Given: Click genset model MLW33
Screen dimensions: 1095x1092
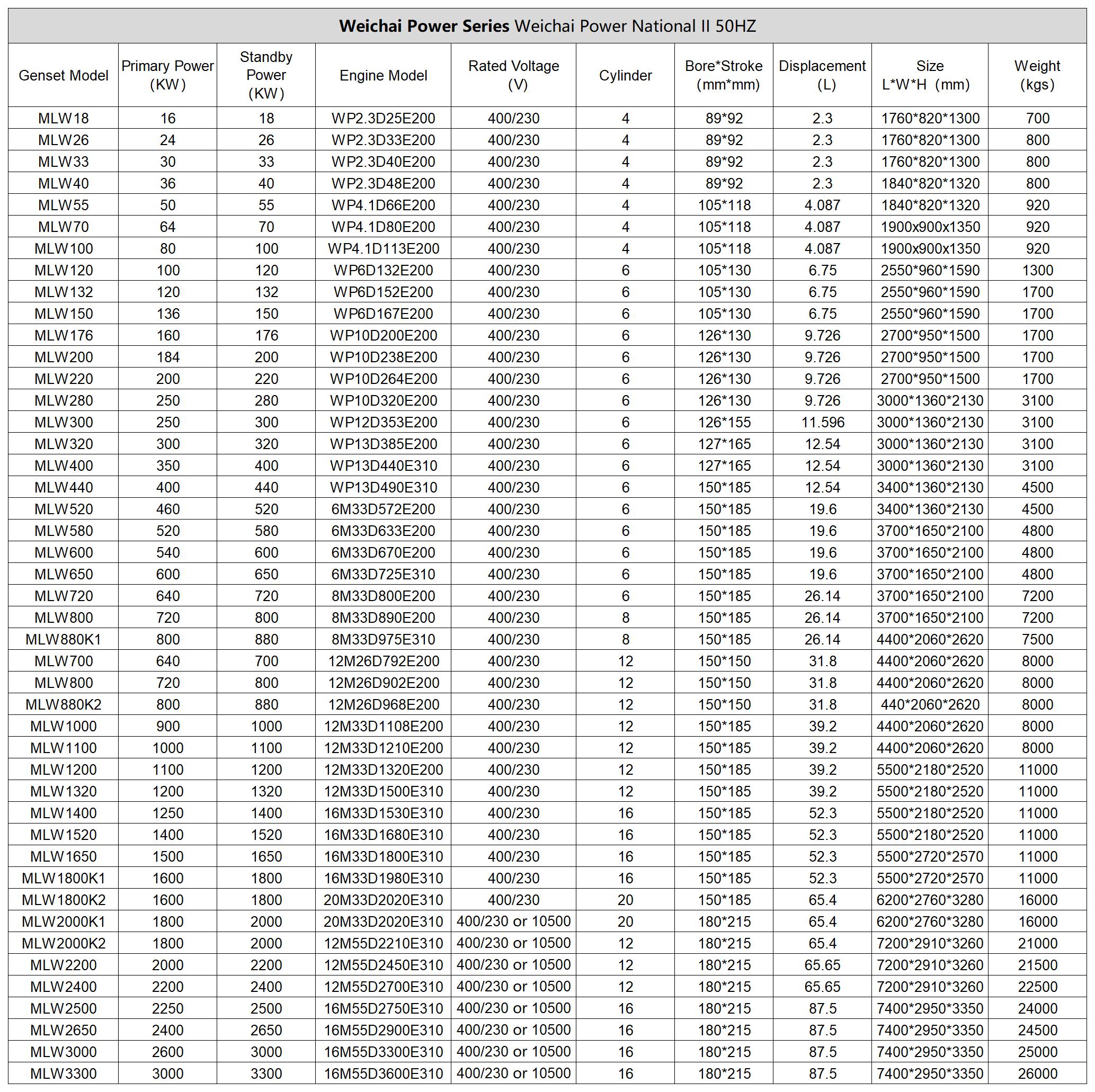Looking at the screenshot, I should (x=64, y=162).
